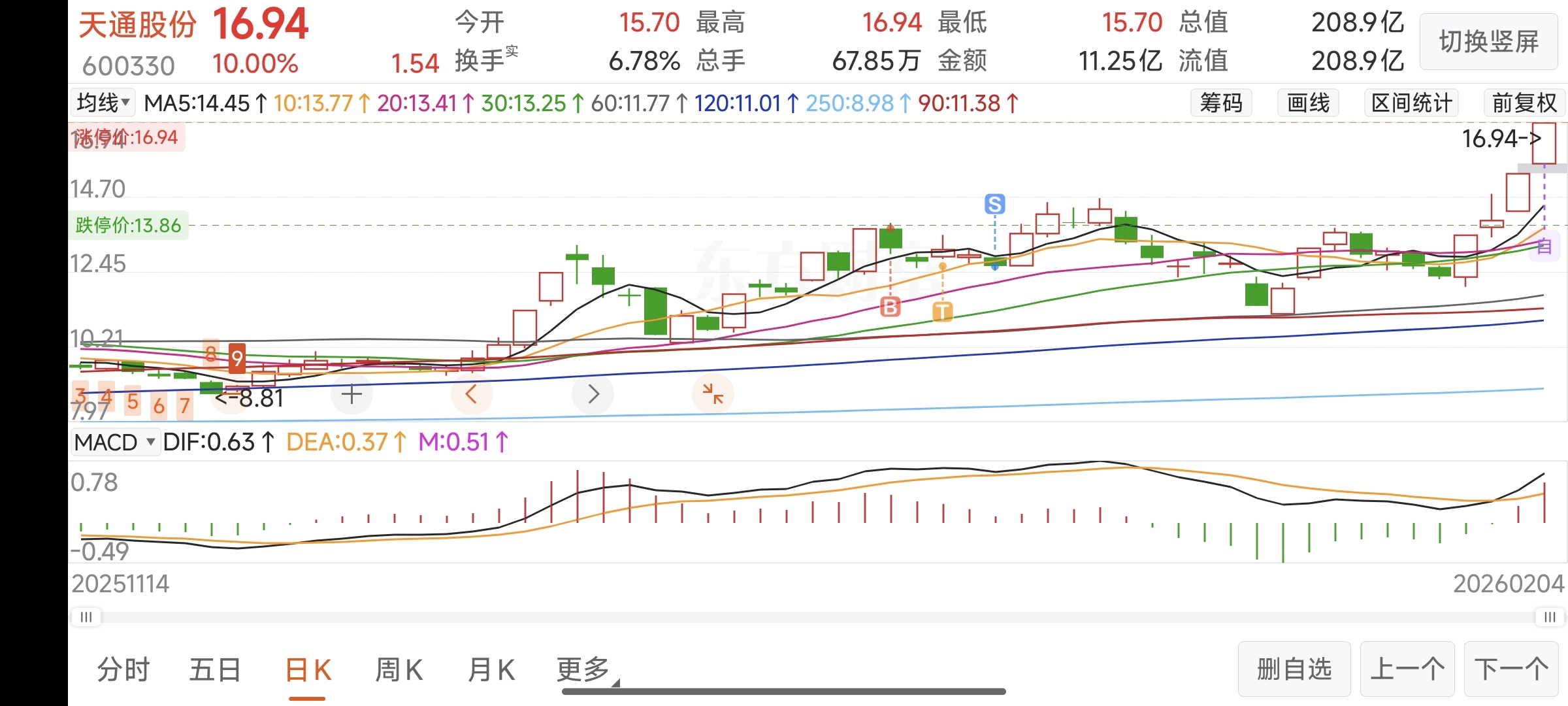
Task: Tap the blue S sell marker
Action: click(x=994, y=205)
